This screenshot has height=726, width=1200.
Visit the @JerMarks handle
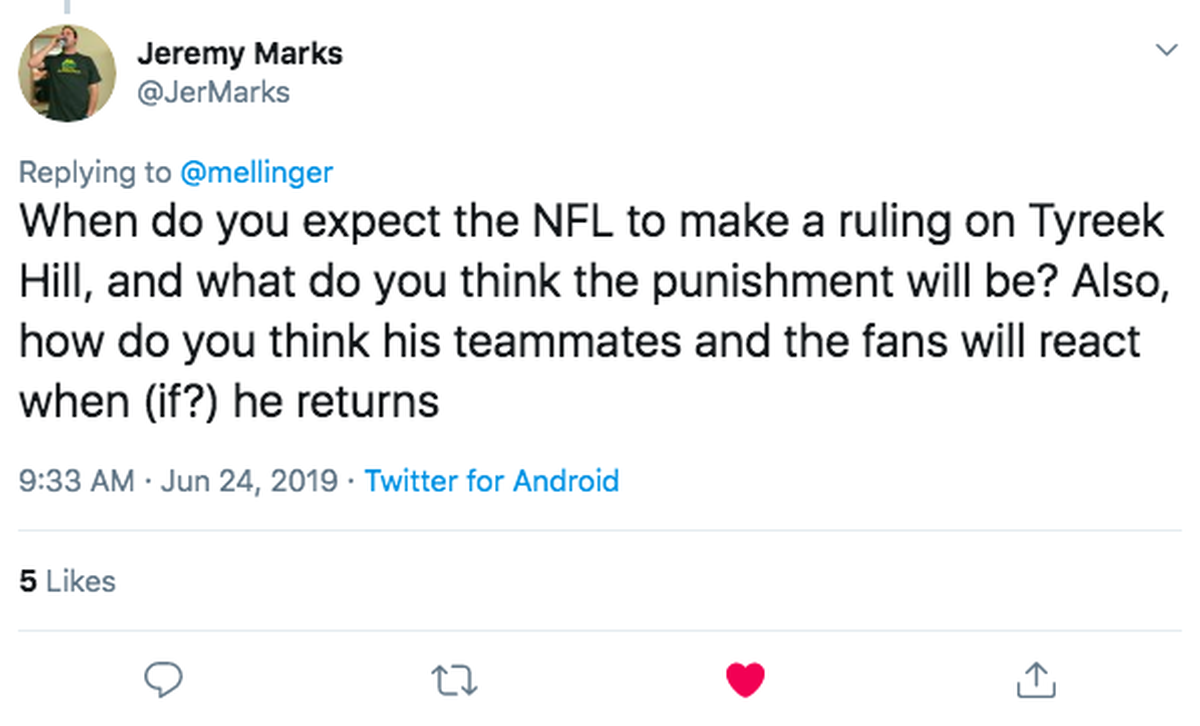[212, 93]
